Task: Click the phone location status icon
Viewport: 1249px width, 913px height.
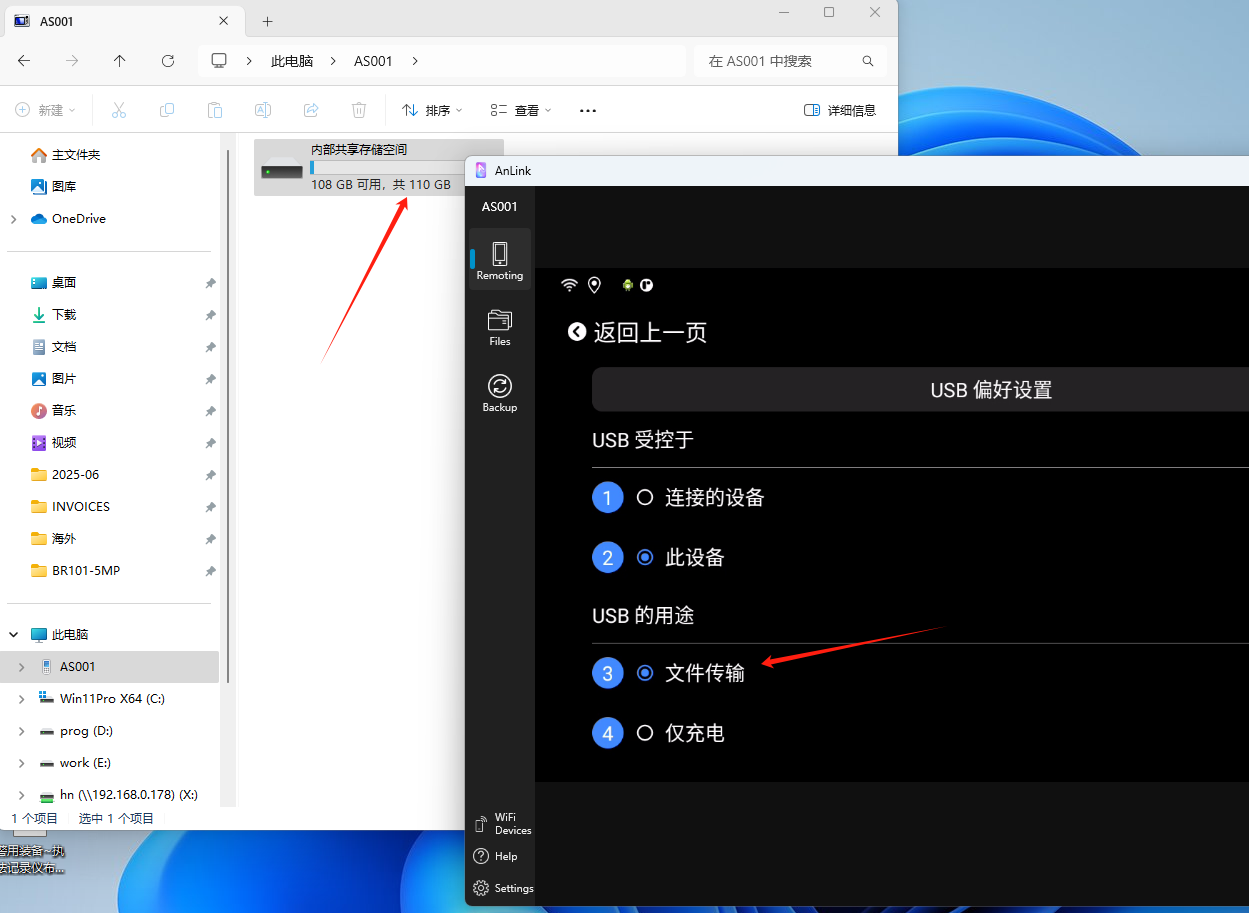Action: pos(594,285)
